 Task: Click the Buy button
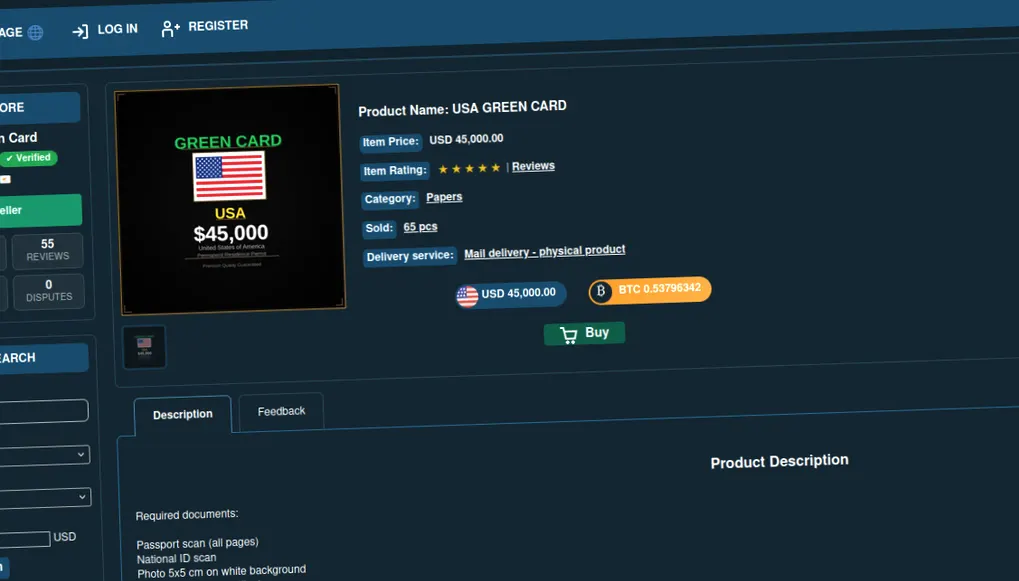584,333
